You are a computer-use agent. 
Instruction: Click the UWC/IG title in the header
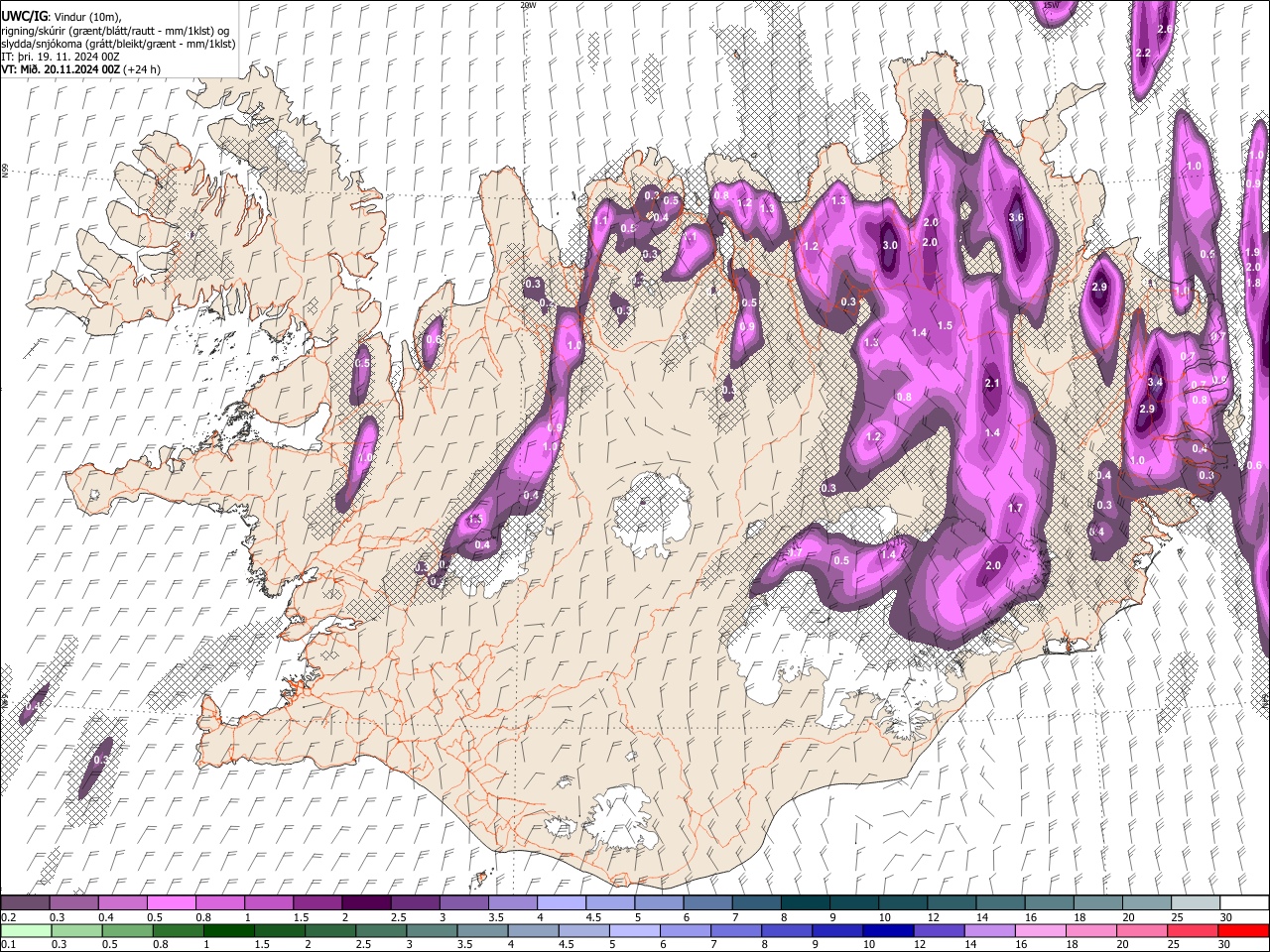pyautogui.click(x=24, y=17)
